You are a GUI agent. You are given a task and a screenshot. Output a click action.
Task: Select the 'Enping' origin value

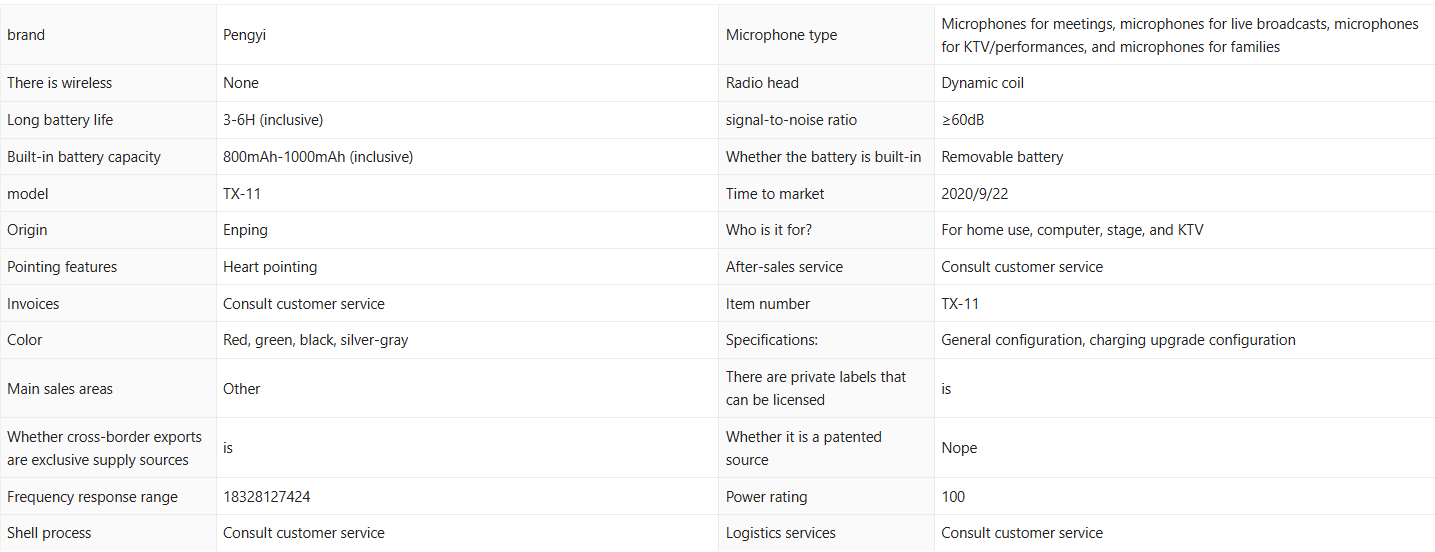click(245, 230)
